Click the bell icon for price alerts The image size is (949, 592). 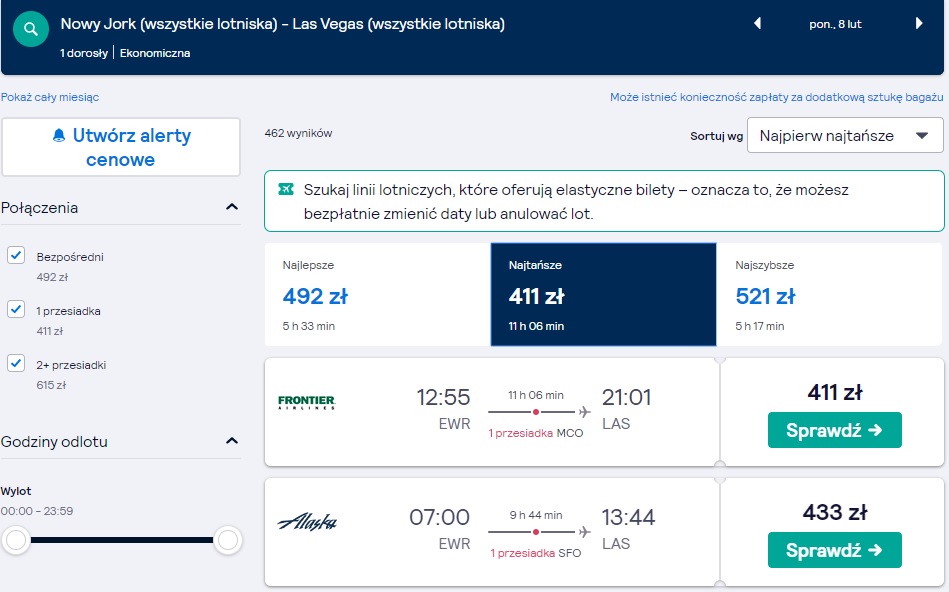59,135
